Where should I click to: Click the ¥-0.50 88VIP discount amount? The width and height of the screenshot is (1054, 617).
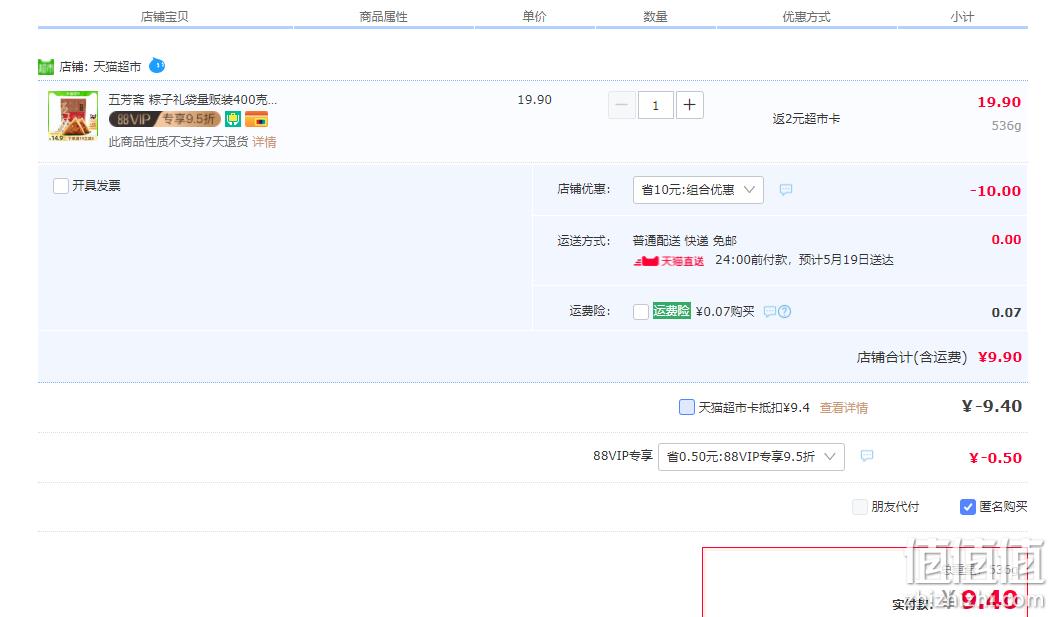coord(996,458)
